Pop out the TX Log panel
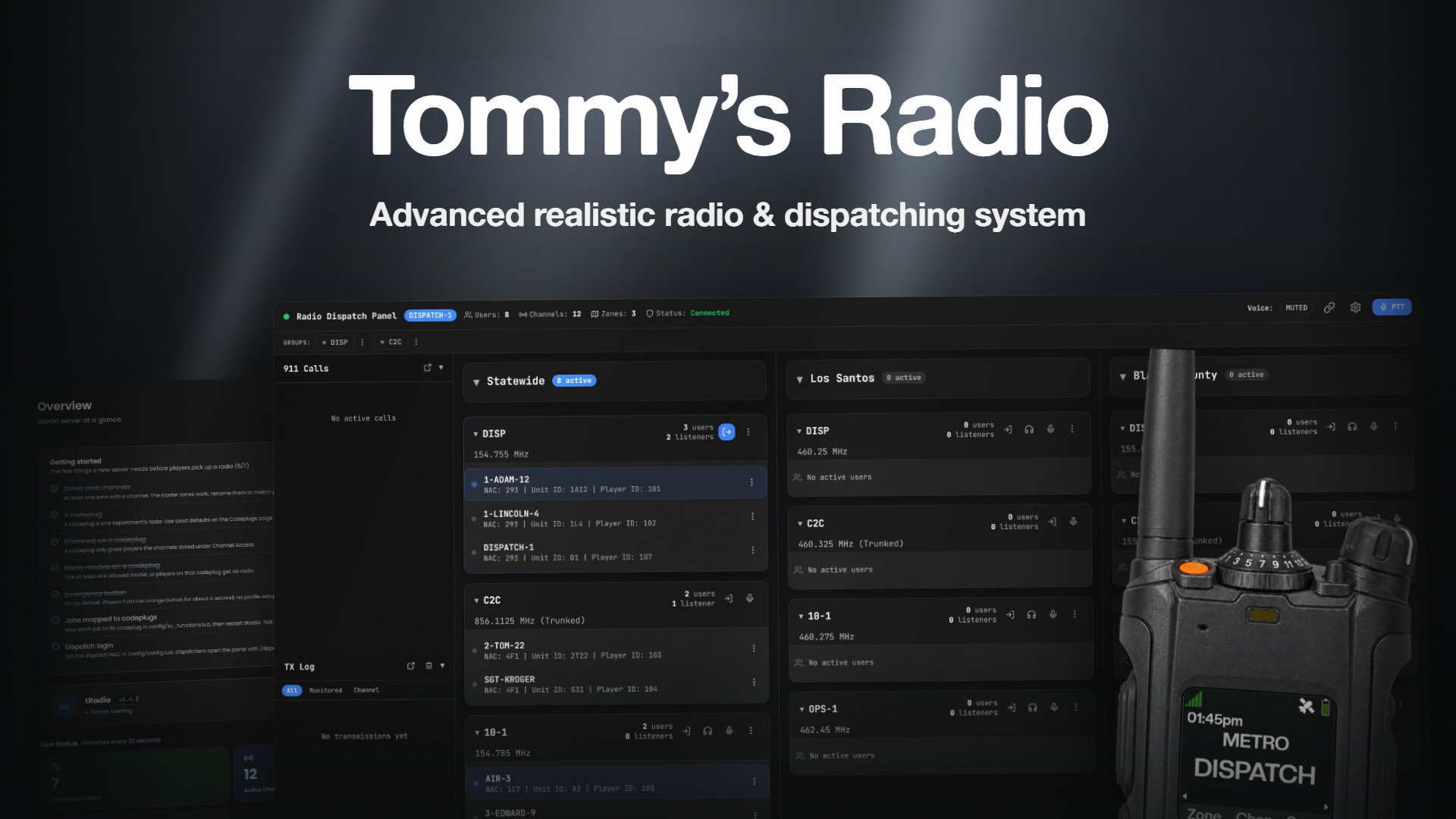Screen dimensions: 1456x819 [x=411, y=666]
